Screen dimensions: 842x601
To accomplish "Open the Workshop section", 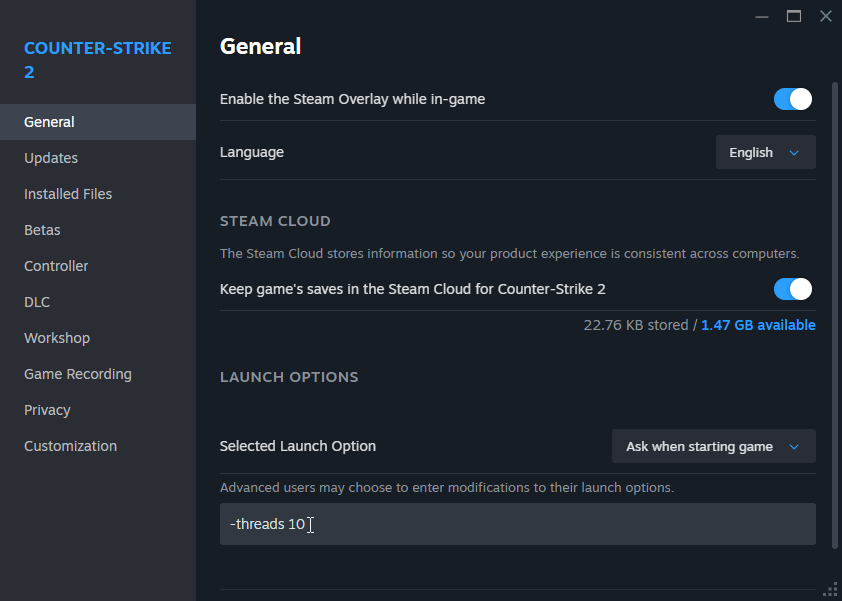I will point(57,337).
